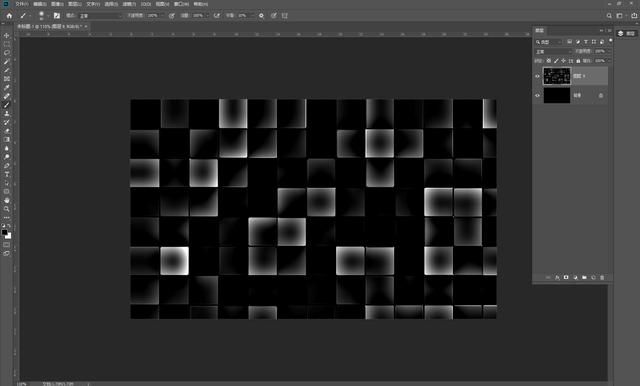640x386 pixels.
Task: Select the Clone Stamp tool
Action: coord(7,113)
